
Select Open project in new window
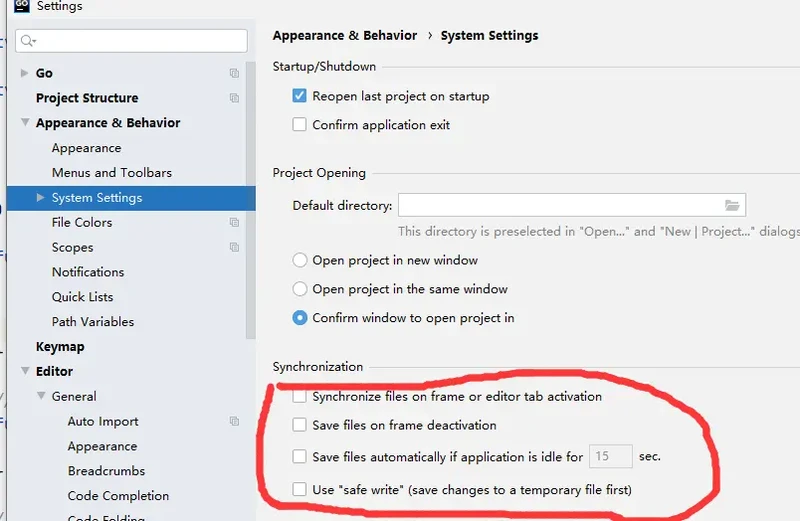pos(300,260)
